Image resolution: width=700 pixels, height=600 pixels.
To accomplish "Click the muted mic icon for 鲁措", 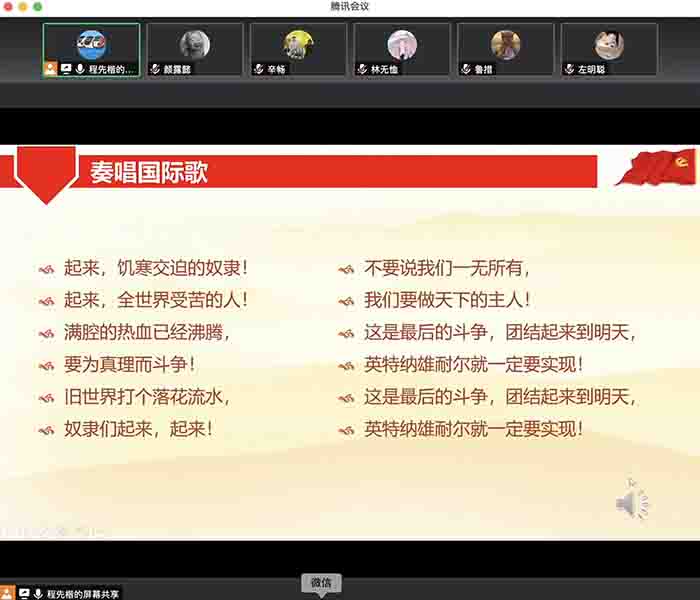I will (466, 69).
